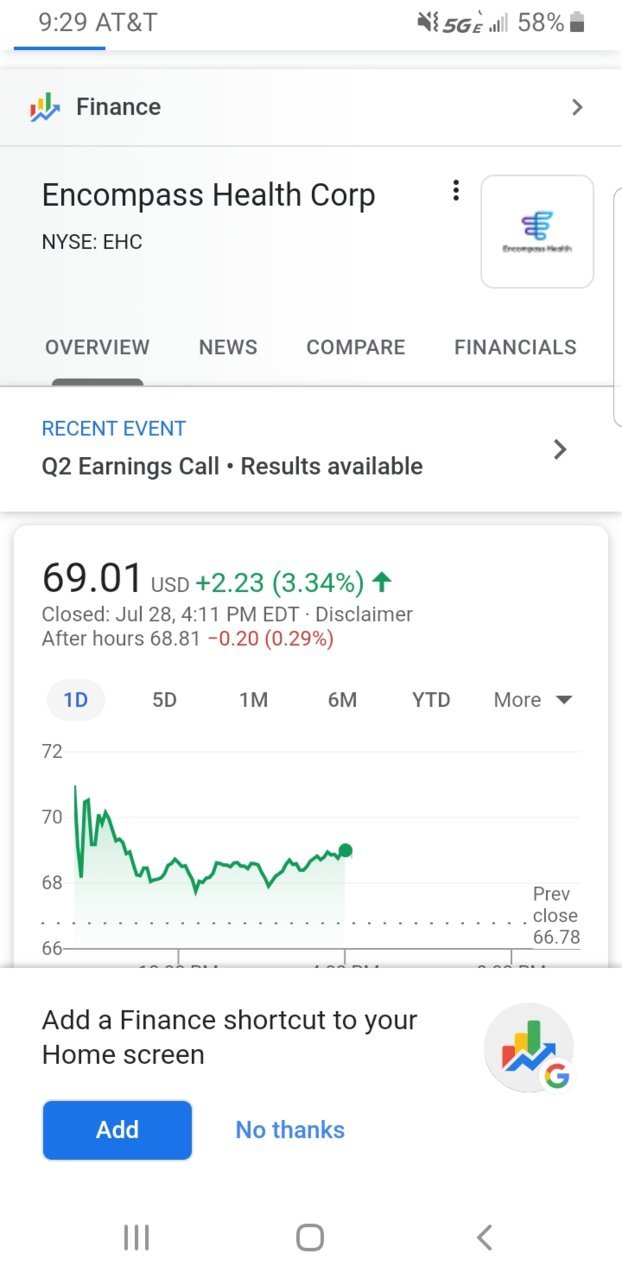Tap the Android home button

pos(310,1237)
